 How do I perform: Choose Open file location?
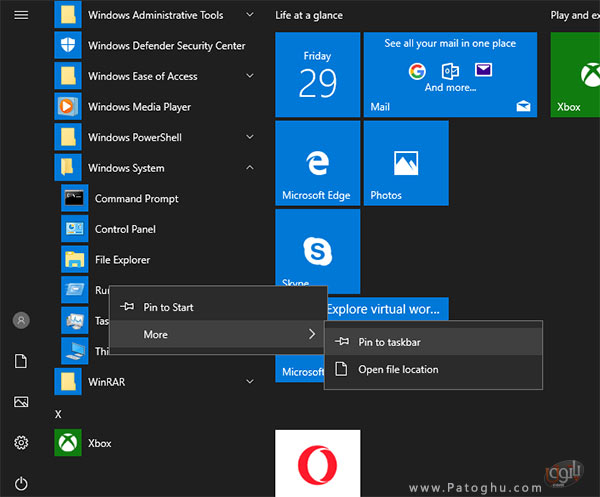pos(433,369)
